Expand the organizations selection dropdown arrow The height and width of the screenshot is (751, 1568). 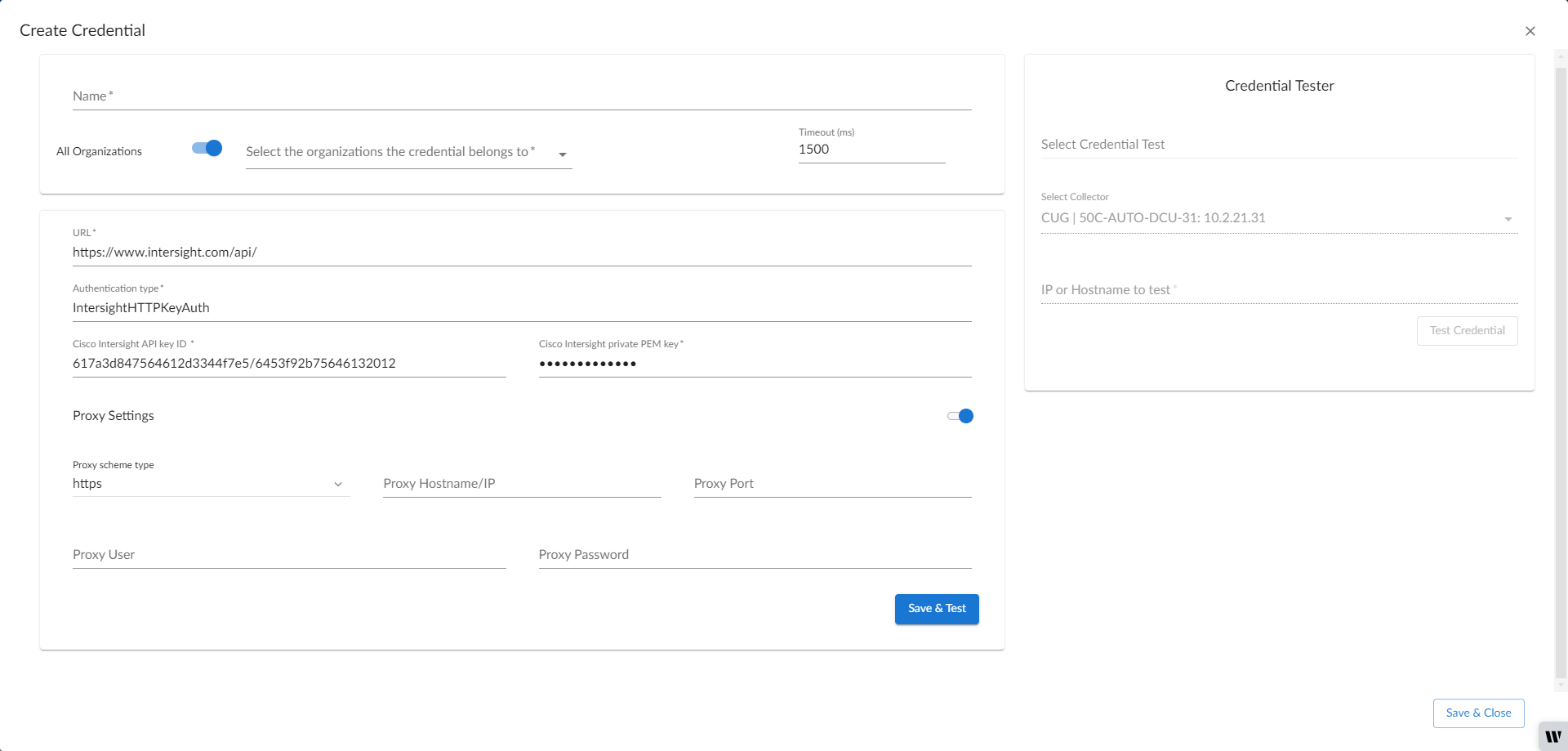tap(563, 154)
